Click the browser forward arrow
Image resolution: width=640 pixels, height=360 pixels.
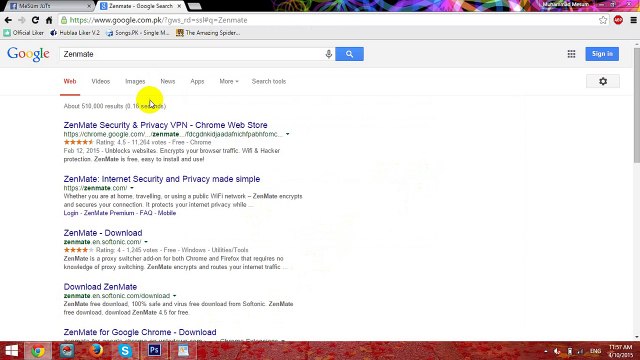tap(22, 20)
